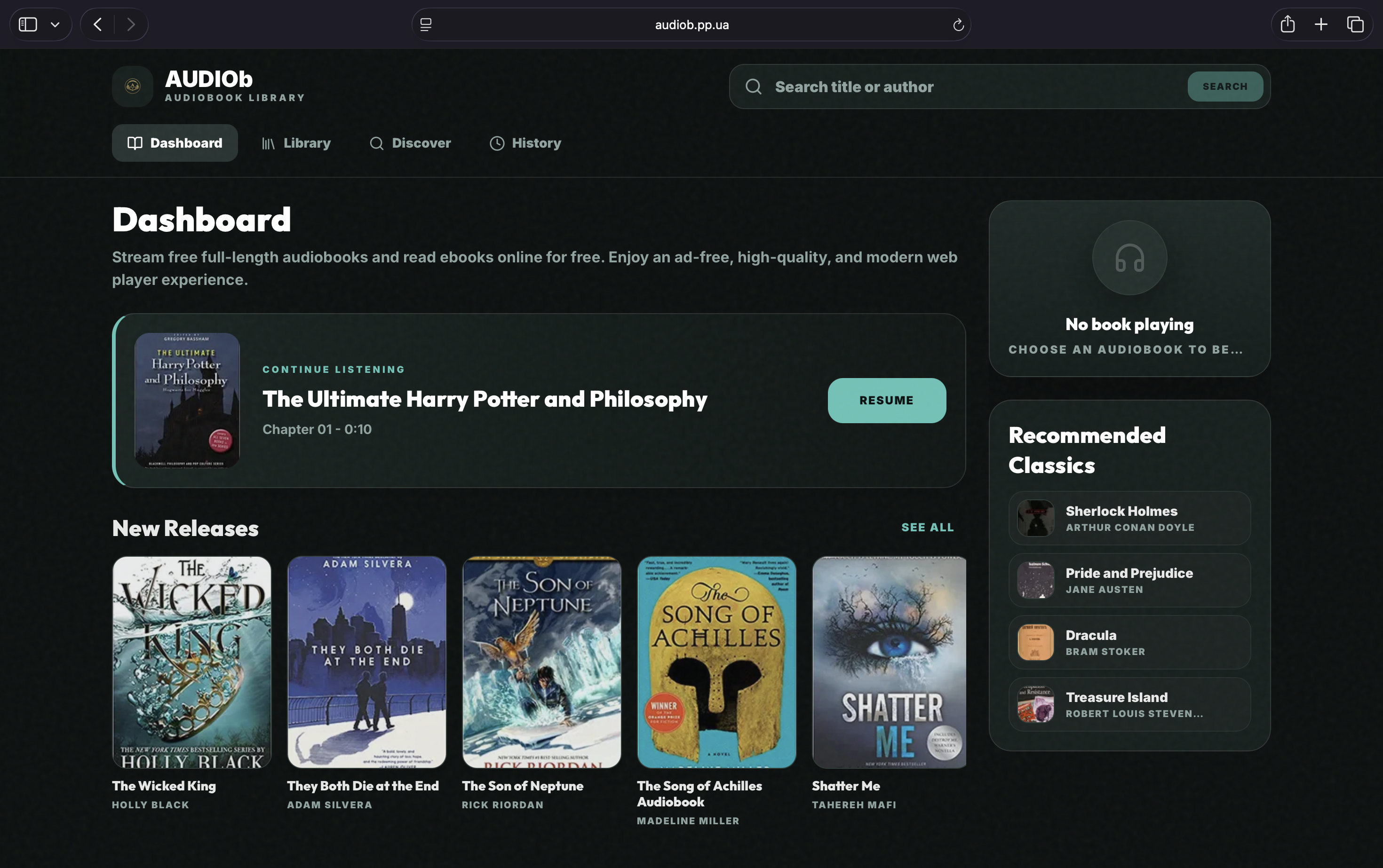The width and height of the screenshot is (1383, 868).
Task: Click the ADAM SILVERA author text
Action: pos(330,805)
